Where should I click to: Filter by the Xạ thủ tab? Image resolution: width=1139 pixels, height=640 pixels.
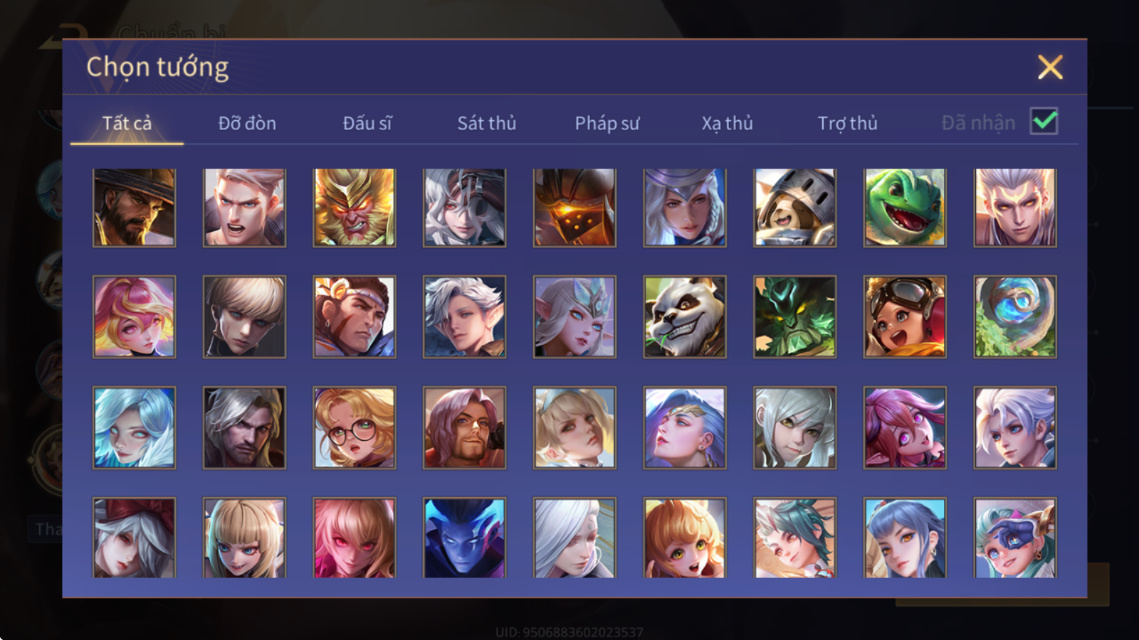click(x=727, y=123)
